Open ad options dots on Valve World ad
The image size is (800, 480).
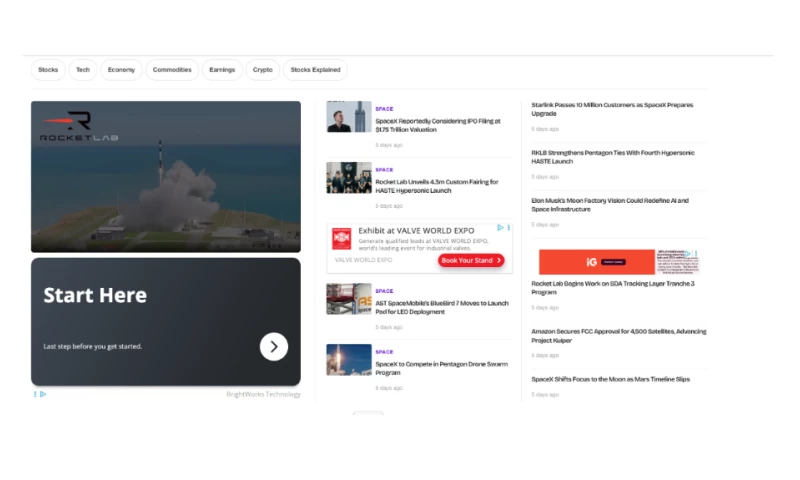[509, 228]
